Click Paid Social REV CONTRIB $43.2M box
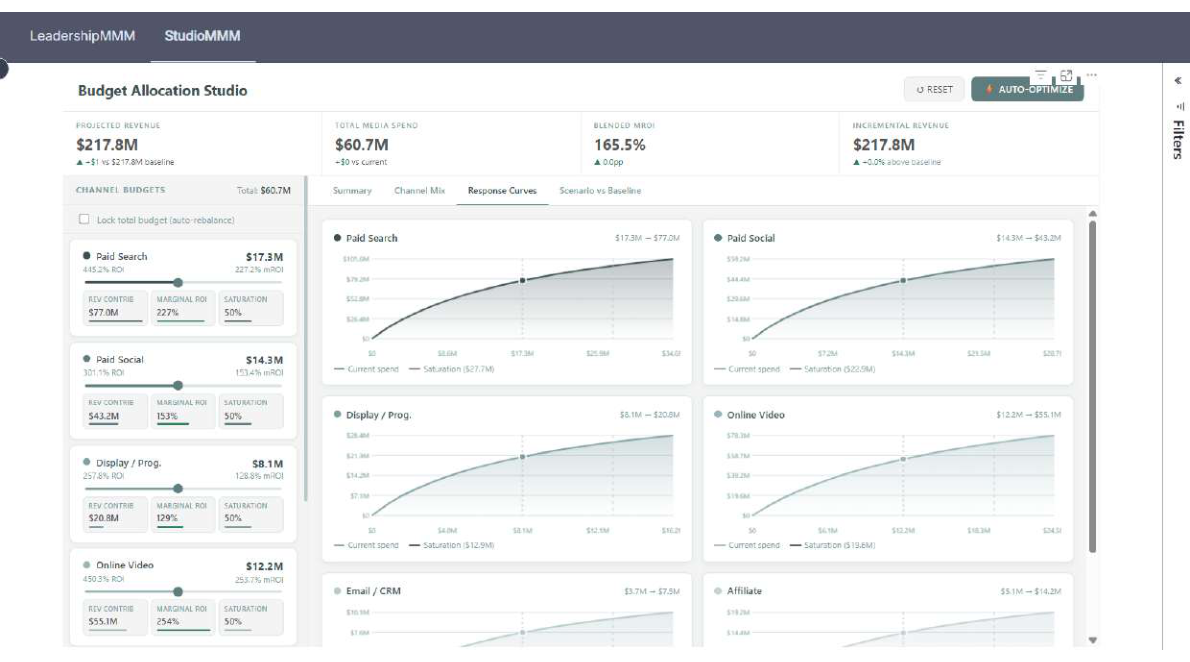1190x662 pixels. (115, 411)
